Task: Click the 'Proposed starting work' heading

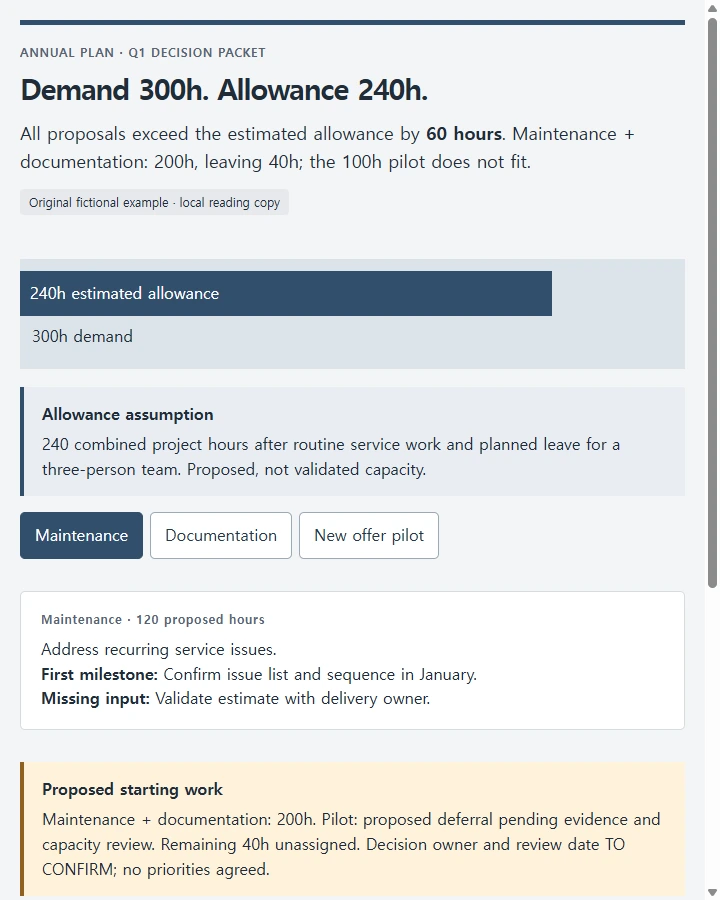Action: point(133,790)
